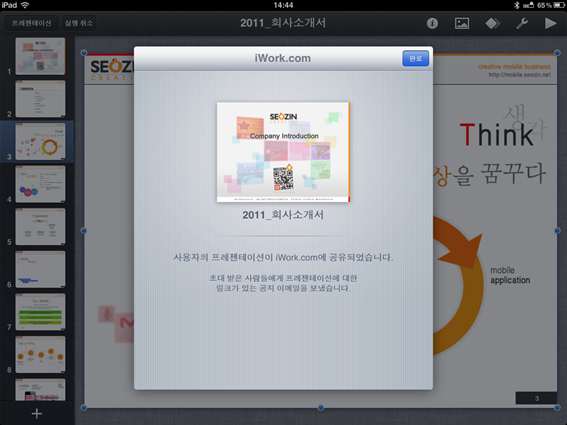Tap the 실행 취소 undo button

(79, 23)
